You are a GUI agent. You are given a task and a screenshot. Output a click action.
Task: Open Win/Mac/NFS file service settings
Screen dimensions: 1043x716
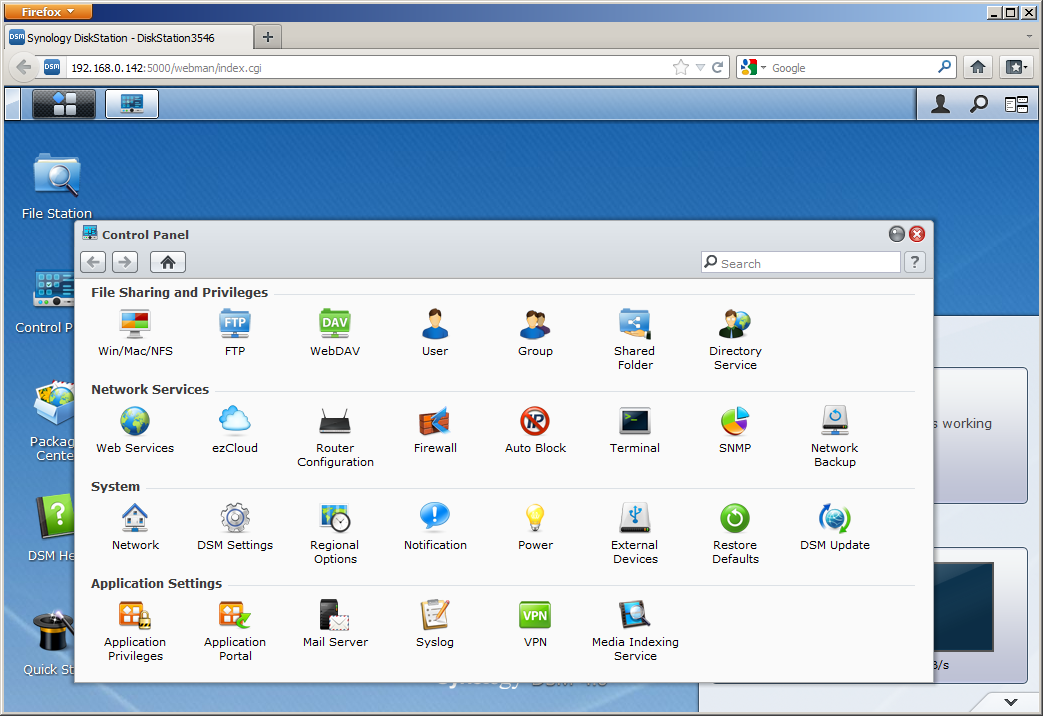coord(135,333)
